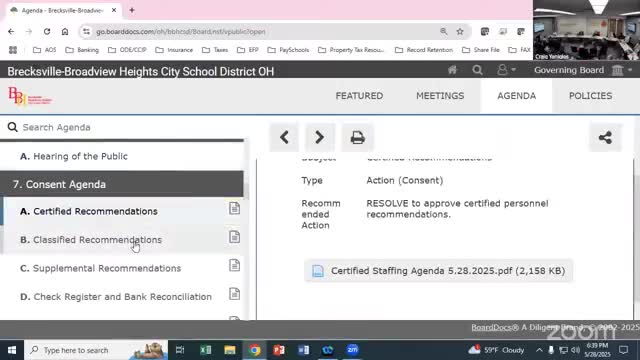Reload the page in browser
Image resolution: width=640 pixels, height=360 pixels.
point(47,31)
